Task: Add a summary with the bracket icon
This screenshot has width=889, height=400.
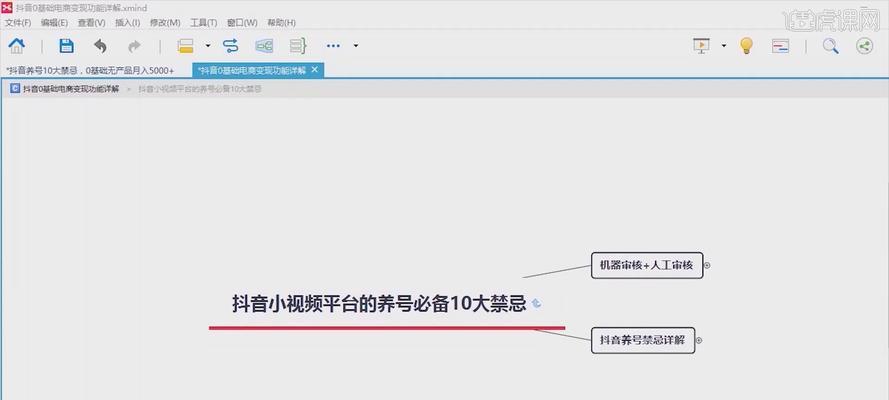Action: coord(298,46)
